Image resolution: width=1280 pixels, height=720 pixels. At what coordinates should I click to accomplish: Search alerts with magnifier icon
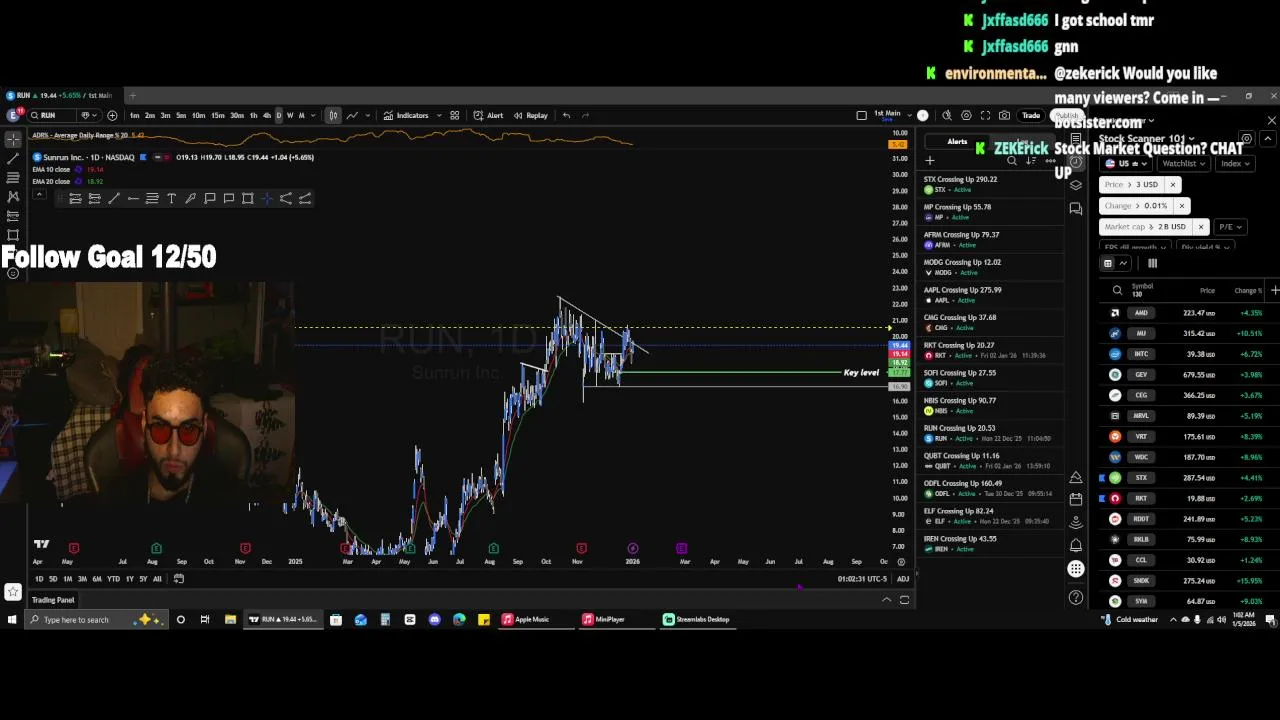tap(1012, 161)
